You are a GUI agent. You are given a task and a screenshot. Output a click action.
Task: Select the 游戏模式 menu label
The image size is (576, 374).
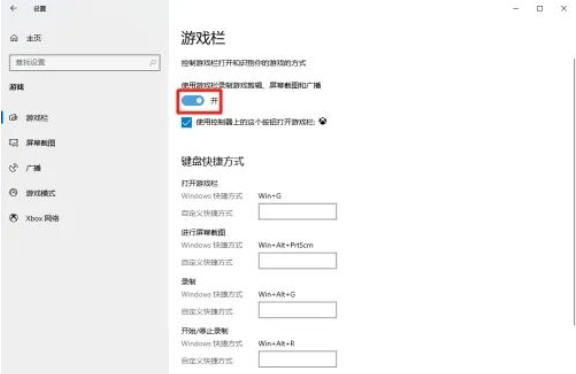click(40, 193)
